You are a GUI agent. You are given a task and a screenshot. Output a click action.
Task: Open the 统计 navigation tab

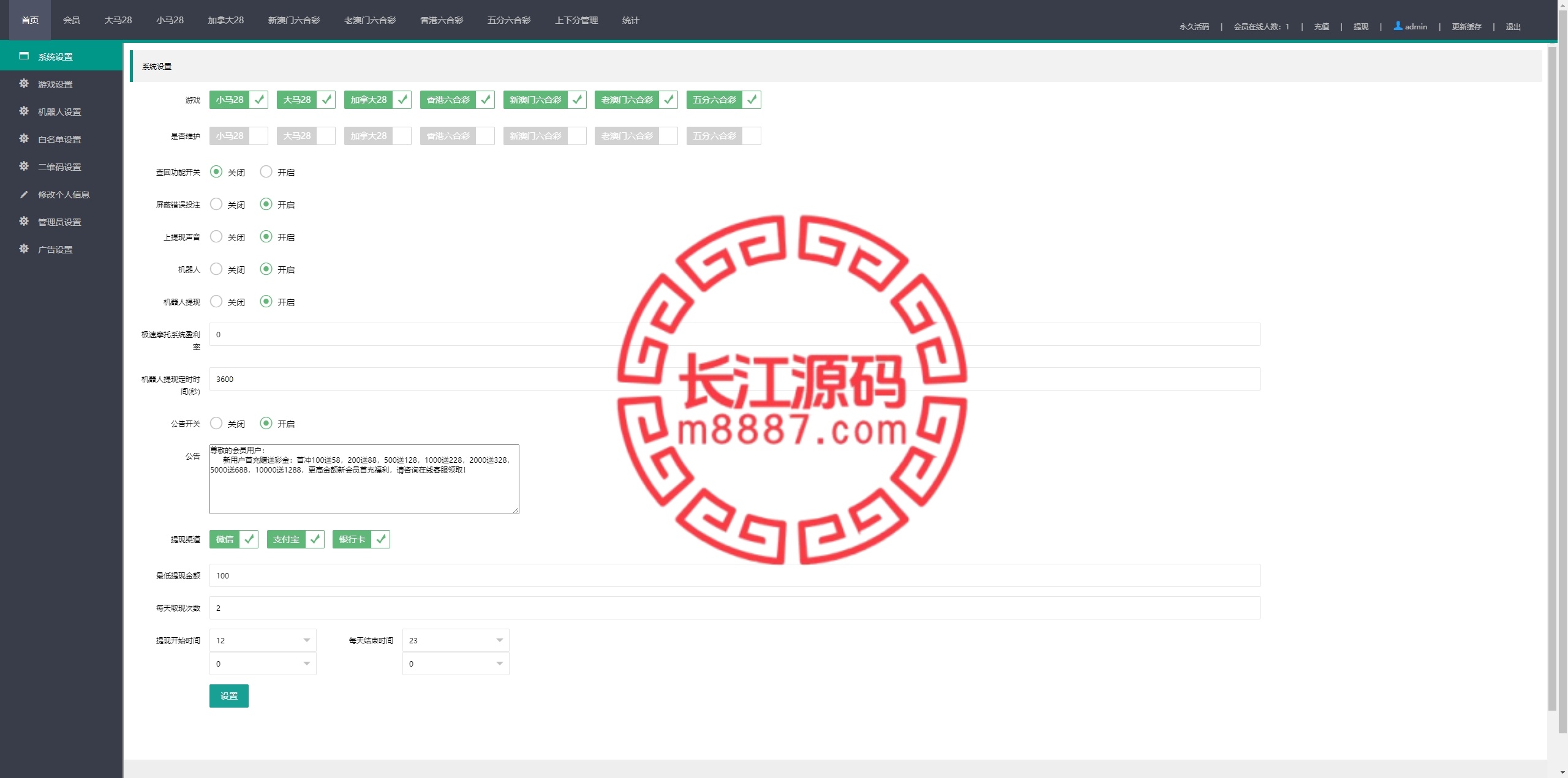coord(631,20)
